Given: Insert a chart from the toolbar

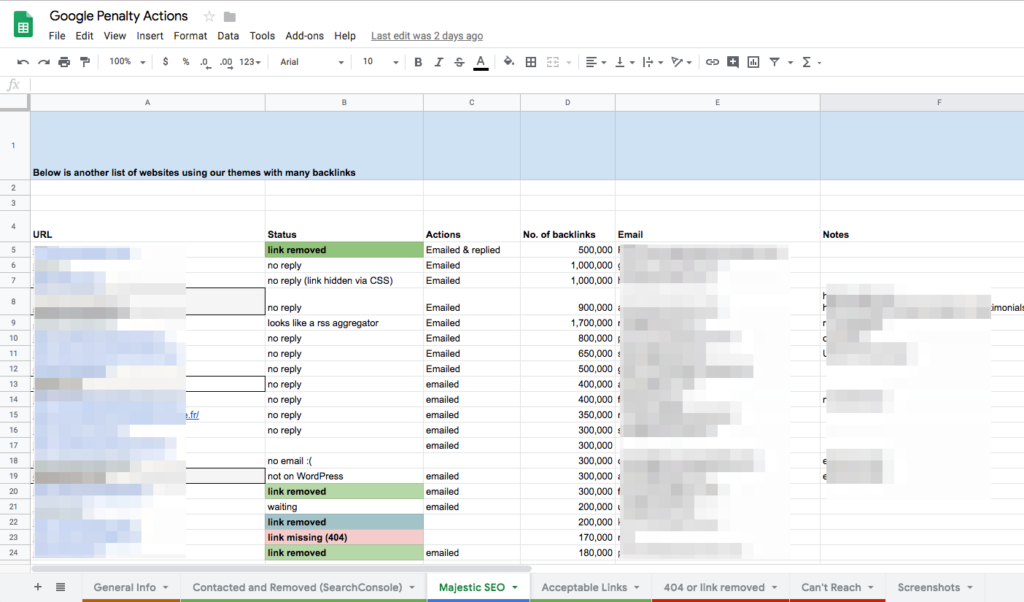Looking at the screenshot, I should point(754,62).
